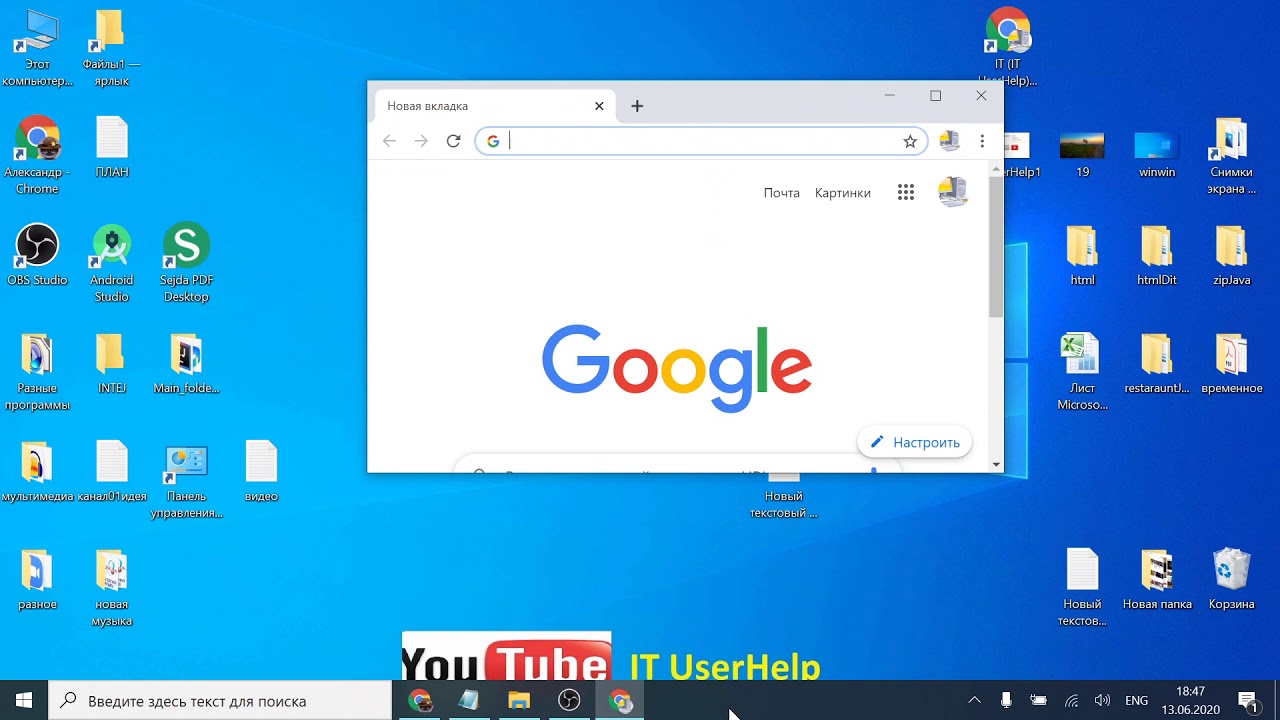Select the INTEJ folder on the desktop
The width and height of the screenshot is (1280, 720).
pos(112,363)
